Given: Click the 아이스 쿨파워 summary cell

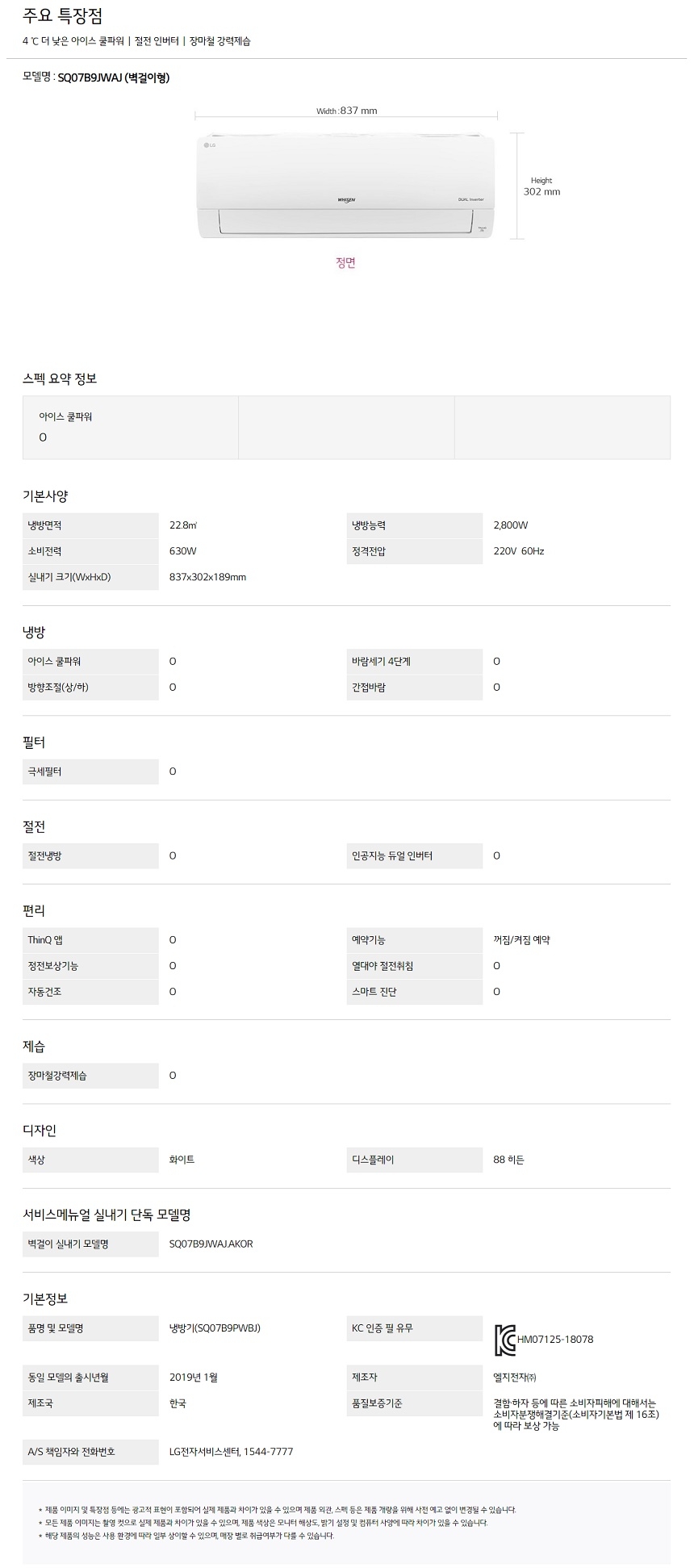Looking at the screenshot, I should [x=130, y=427].
